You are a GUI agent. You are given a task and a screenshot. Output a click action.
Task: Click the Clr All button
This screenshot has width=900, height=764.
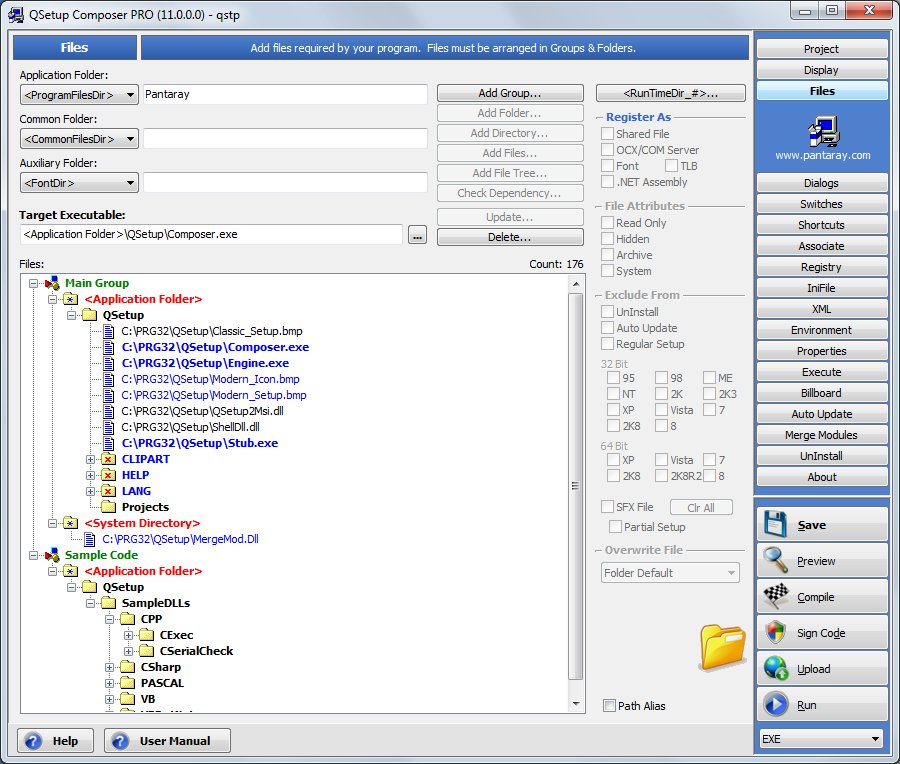[x=700, y=507]
